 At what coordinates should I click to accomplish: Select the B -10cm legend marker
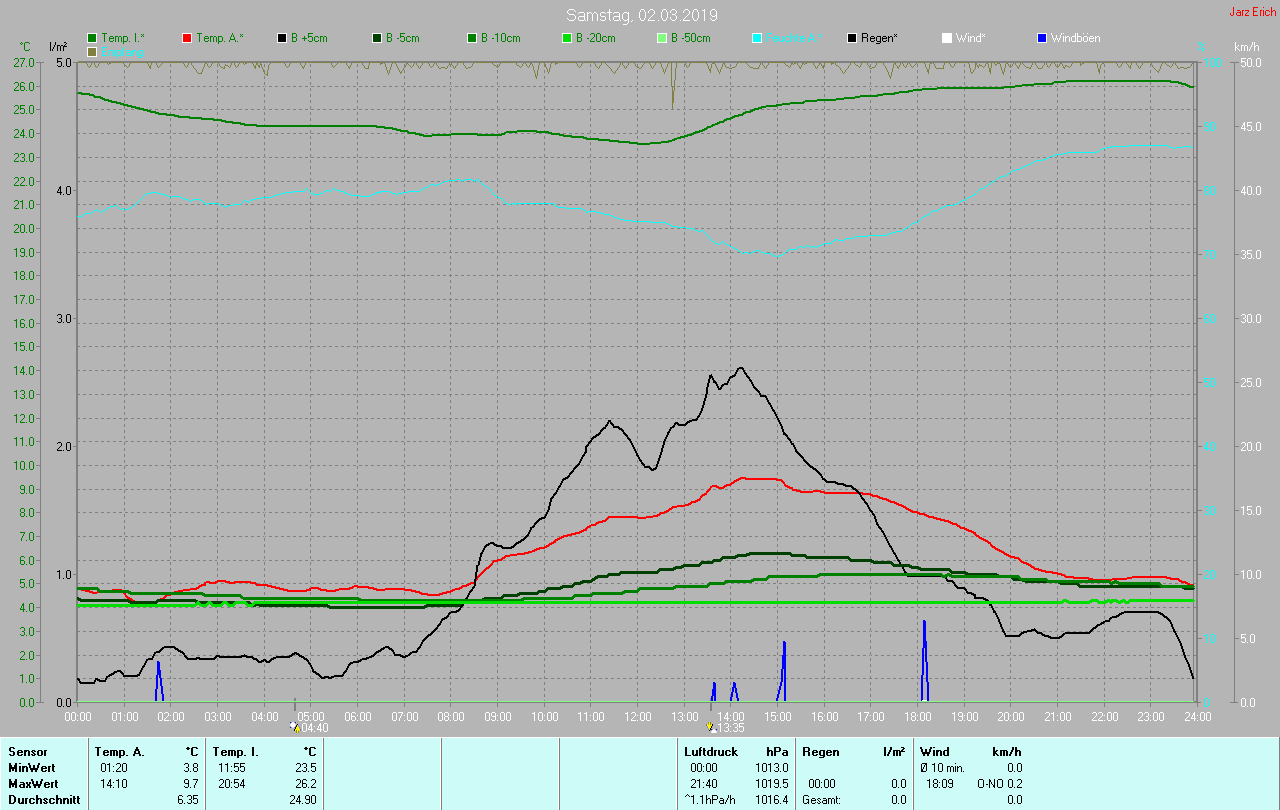click(471, 38)
